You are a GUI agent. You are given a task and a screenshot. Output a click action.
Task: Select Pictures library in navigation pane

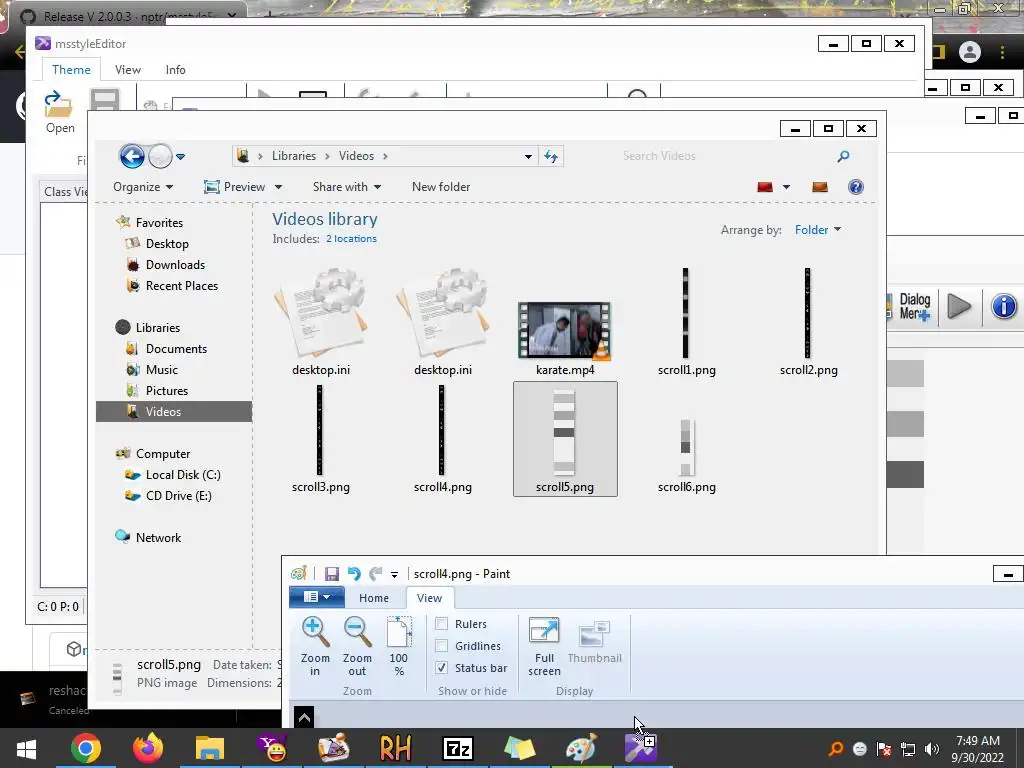(167, 391)
